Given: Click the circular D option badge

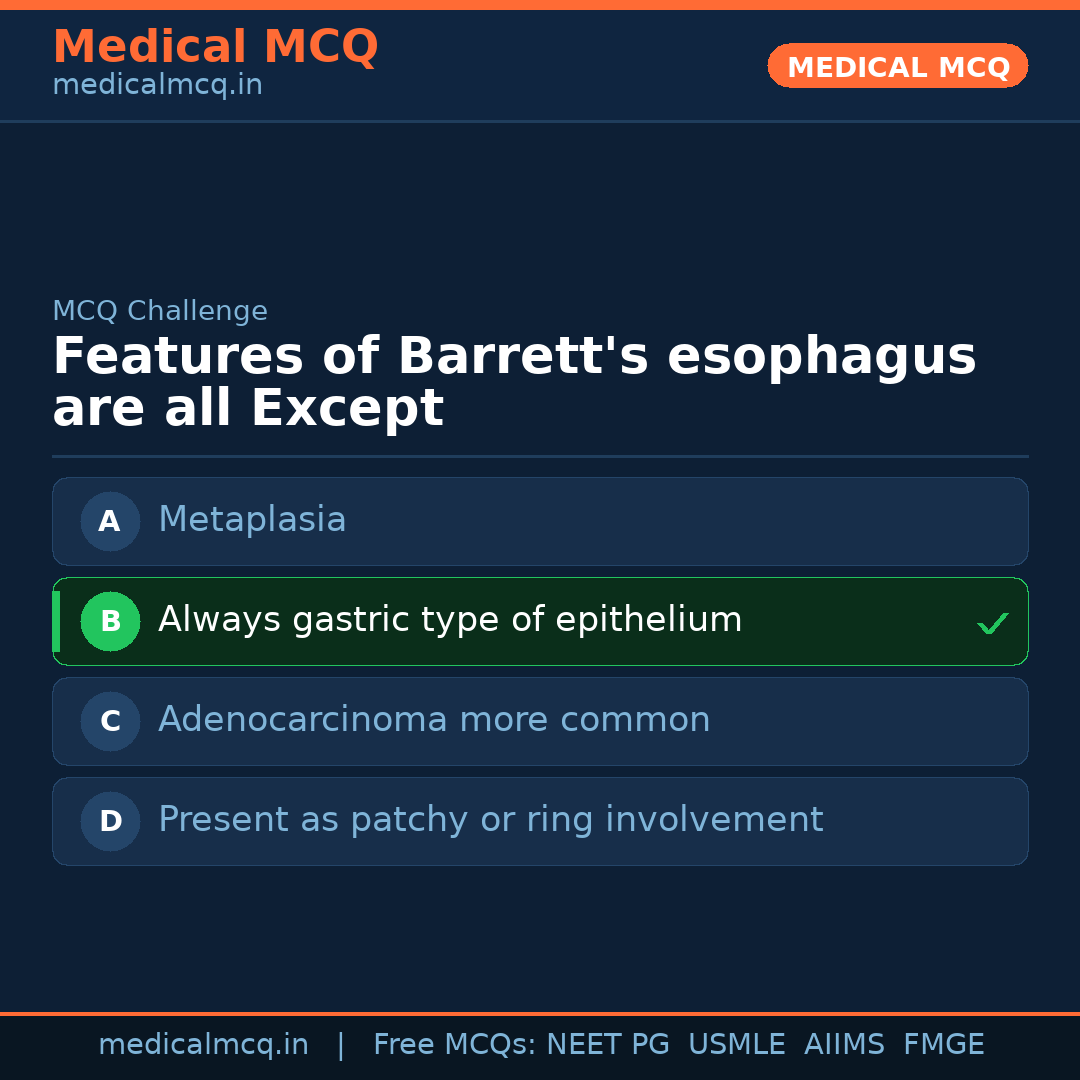Looking at the screenshot, I should pos(110,821).
